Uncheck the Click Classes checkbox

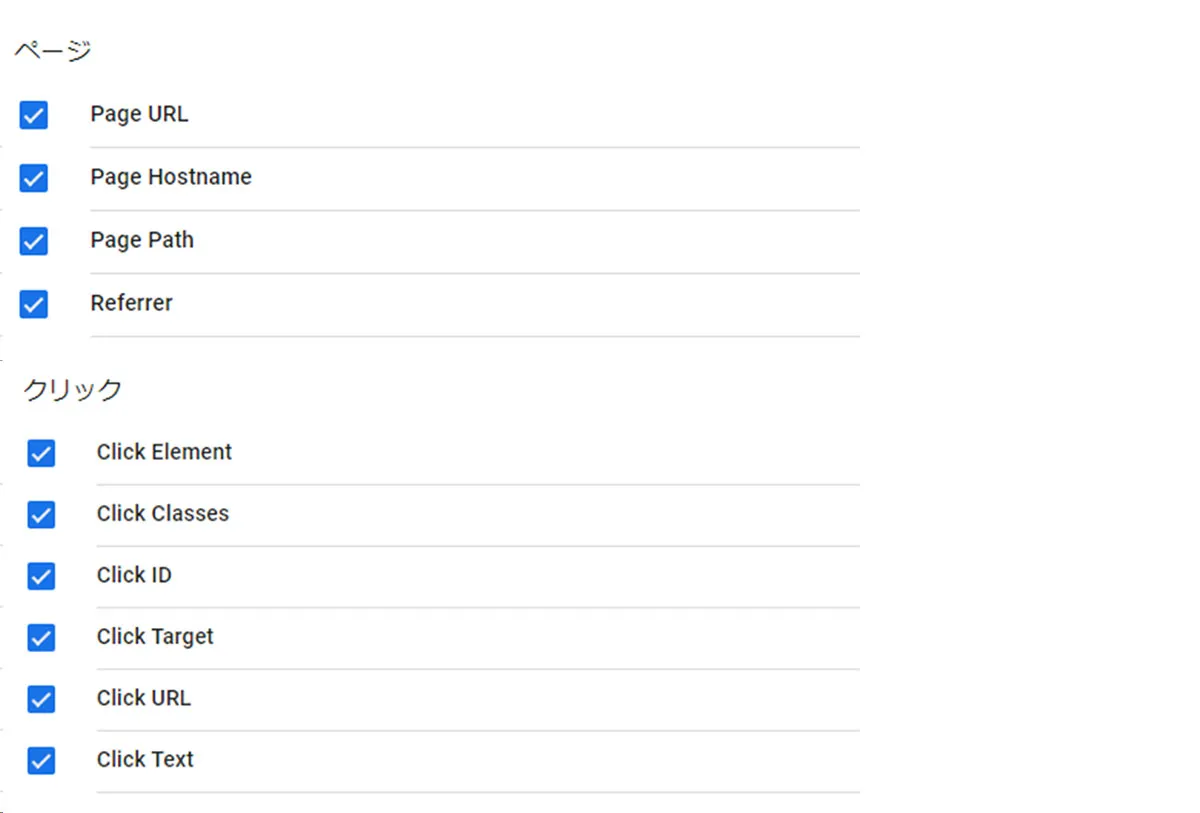pos(41,514)
